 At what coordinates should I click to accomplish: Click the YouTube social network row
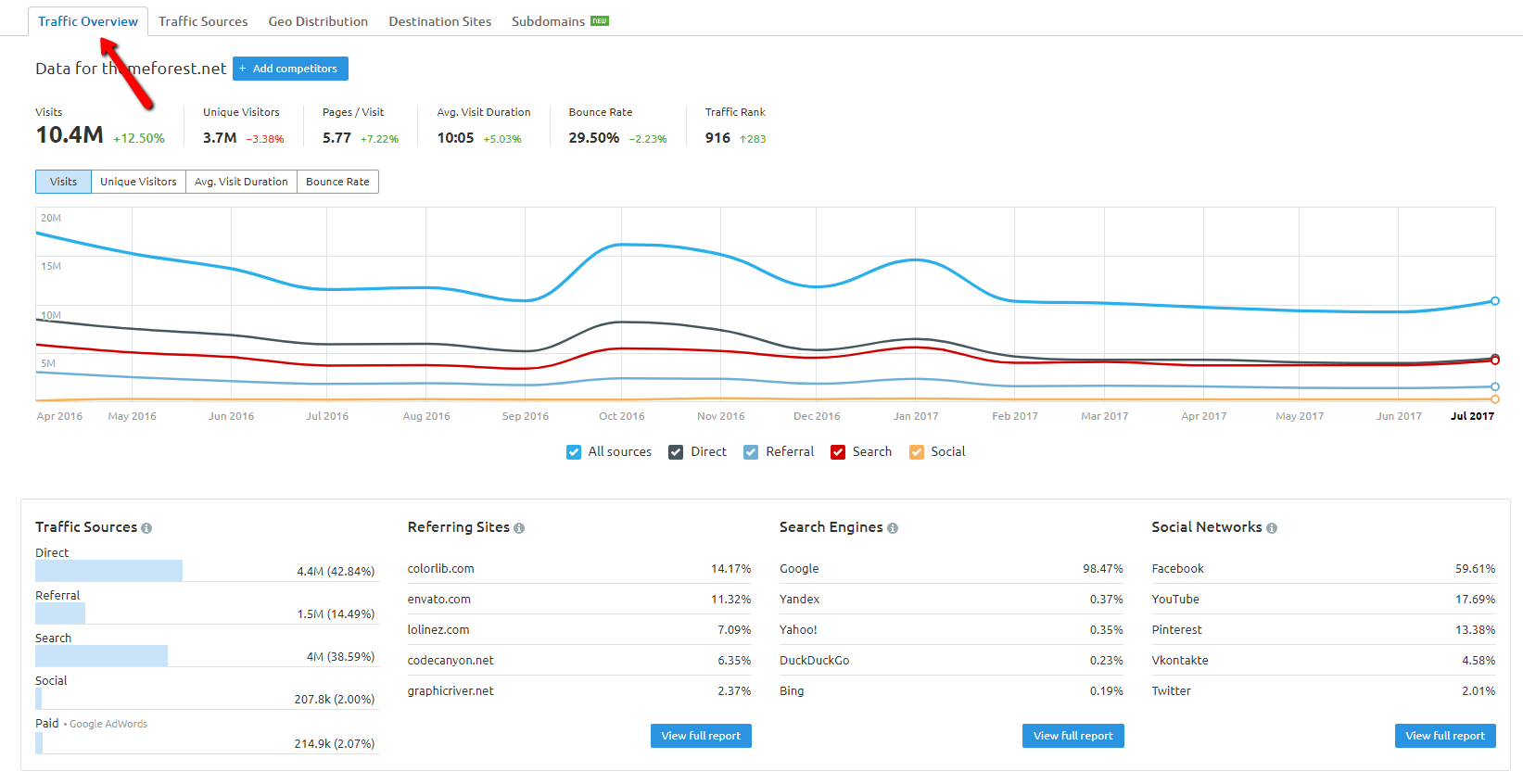tap(1324, 600)
